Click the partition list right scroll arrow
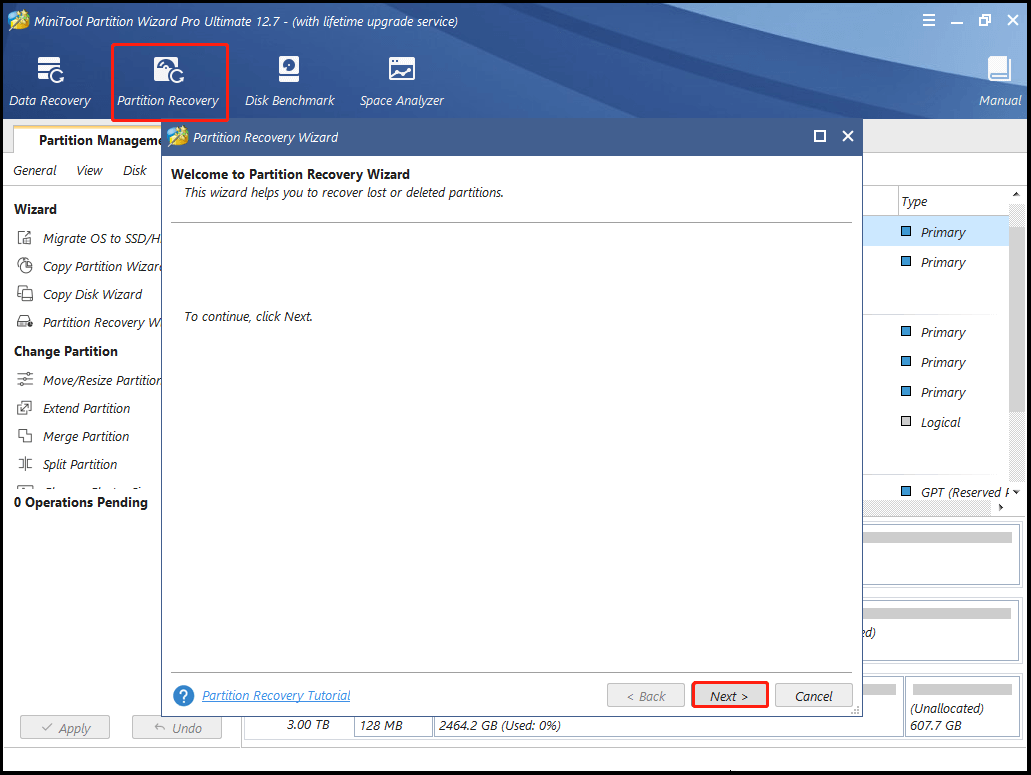Viewport: 1031px width, 775px height. pyautogui.click(x=1001, y=507)
